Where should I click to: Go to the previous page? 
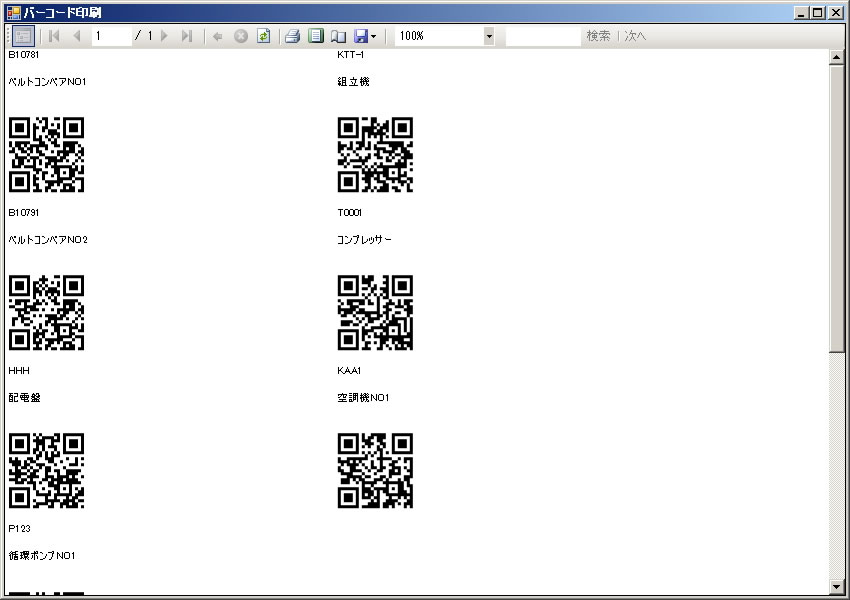point(76,36)
